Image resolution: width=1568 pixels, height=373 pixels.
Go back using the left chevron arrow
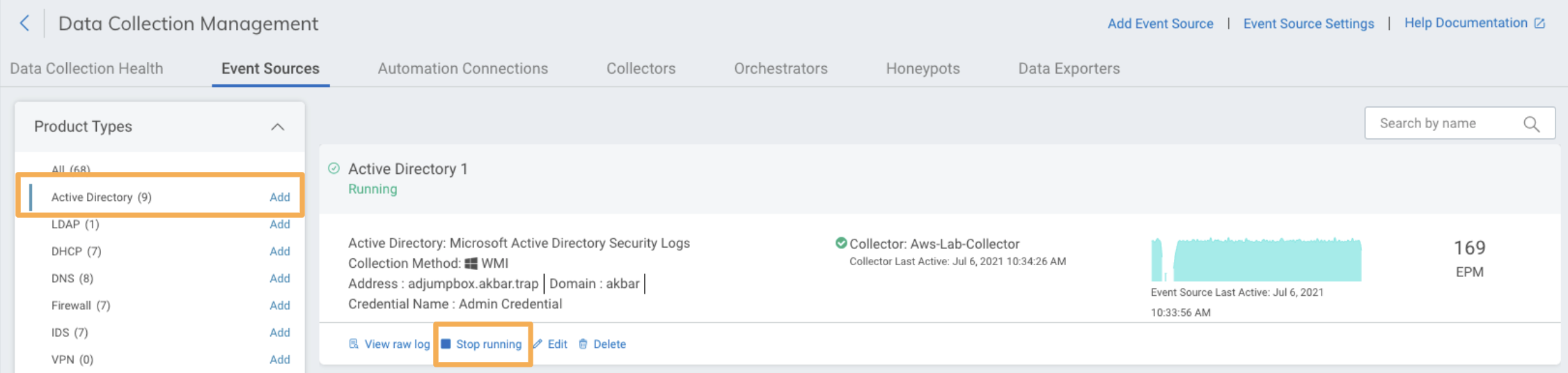pos(24,23)
